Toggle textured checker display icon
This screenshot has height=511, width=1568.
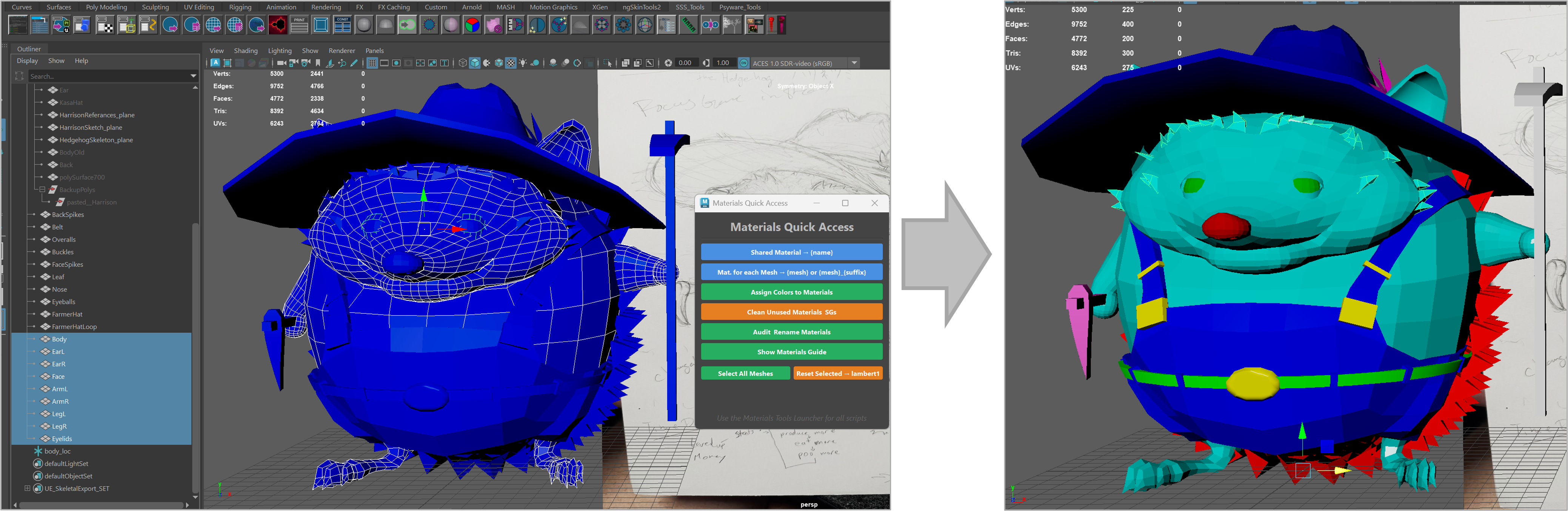(511, 63)
